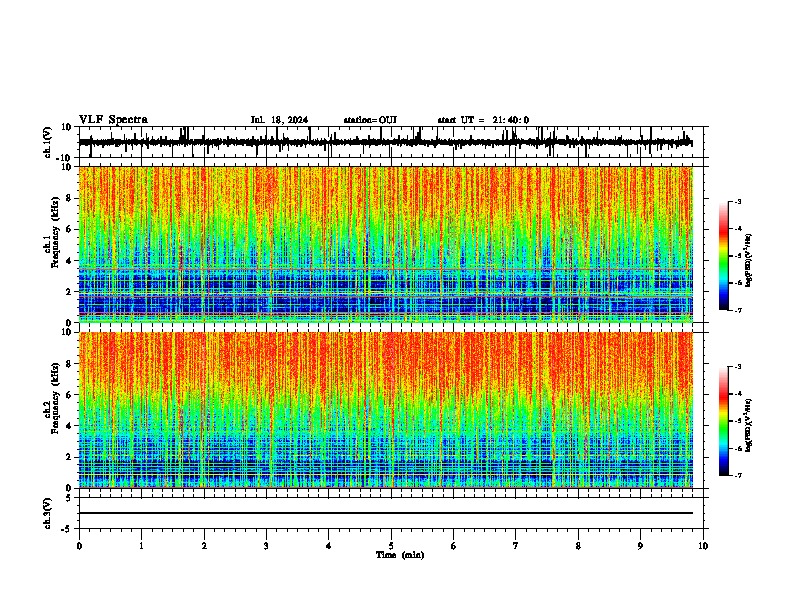Click the ch.1 spectrogram panel
This screenshot has height=612, width=792.
pyautogui.click(x=386, y=244)
